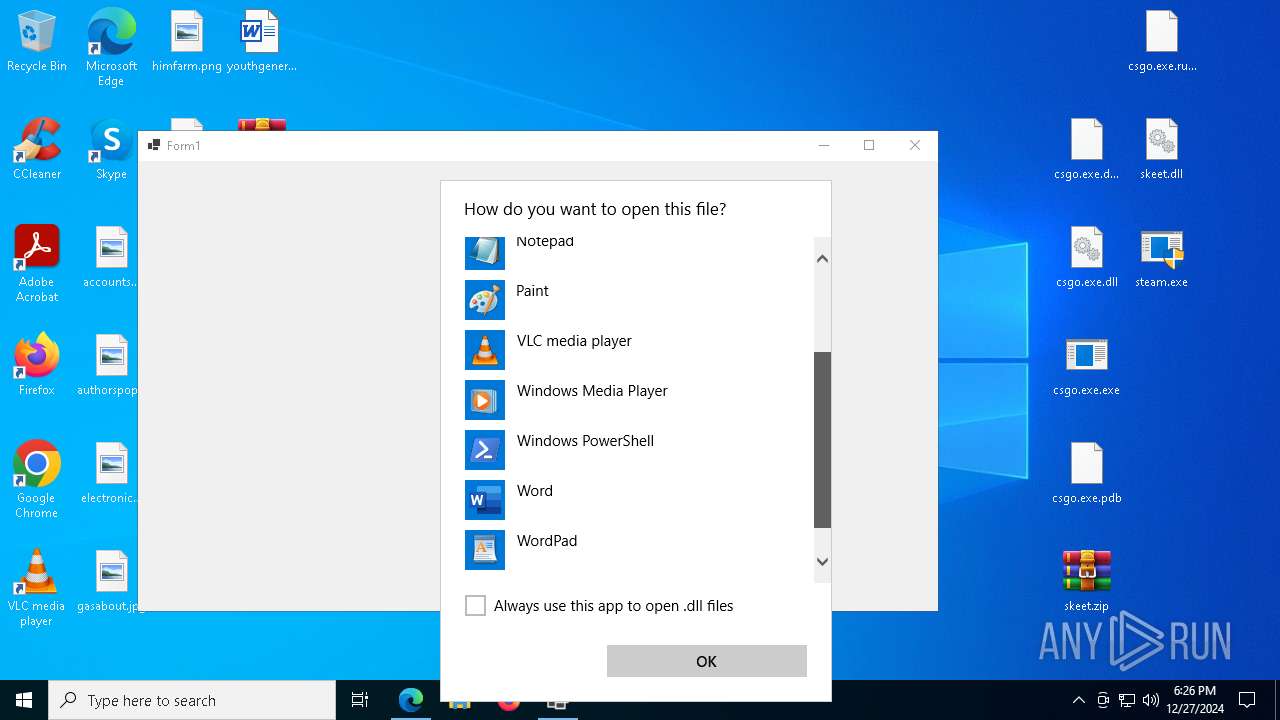Open volume control in system tray
Screen dimensions: 1280x720
pos(1151,700)
